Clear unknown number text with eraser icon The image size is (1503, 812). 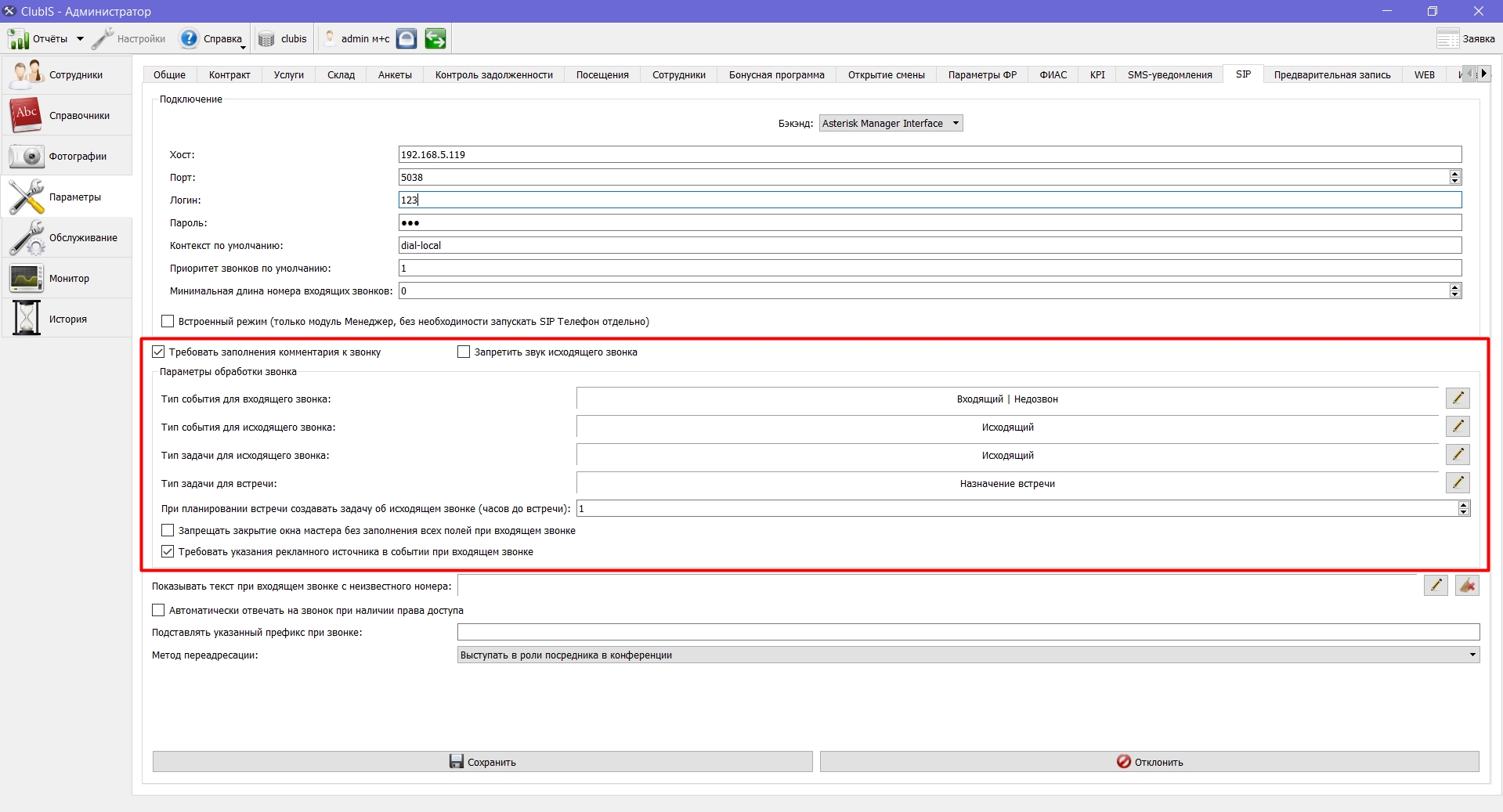(x=1467, y=585)
